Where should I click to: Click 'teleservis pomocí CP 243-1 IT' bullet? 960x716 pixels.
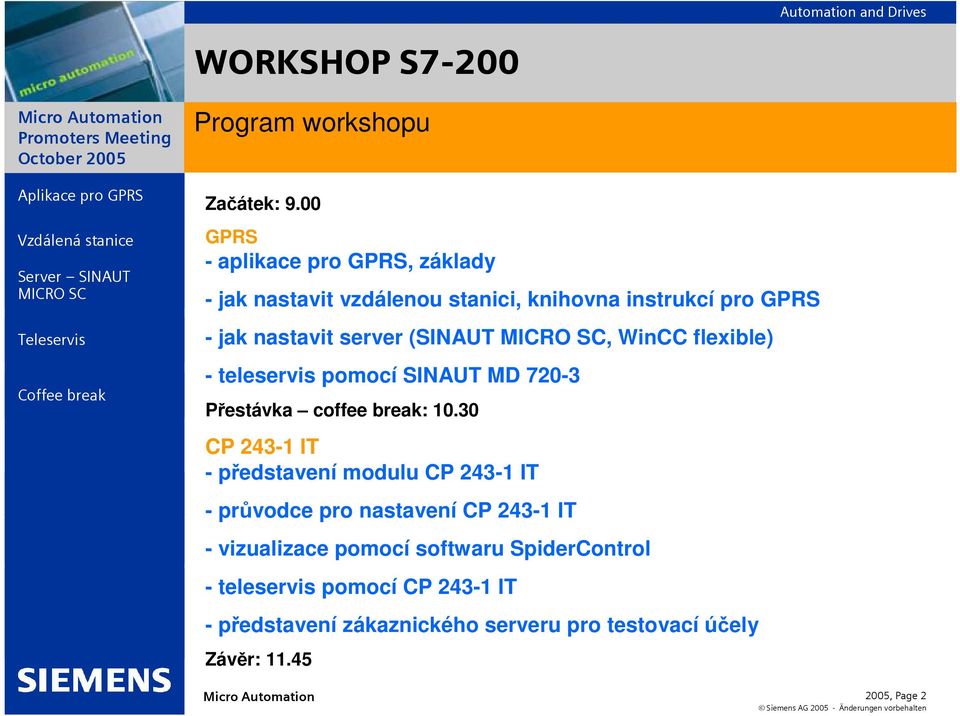tap(361, 587)
